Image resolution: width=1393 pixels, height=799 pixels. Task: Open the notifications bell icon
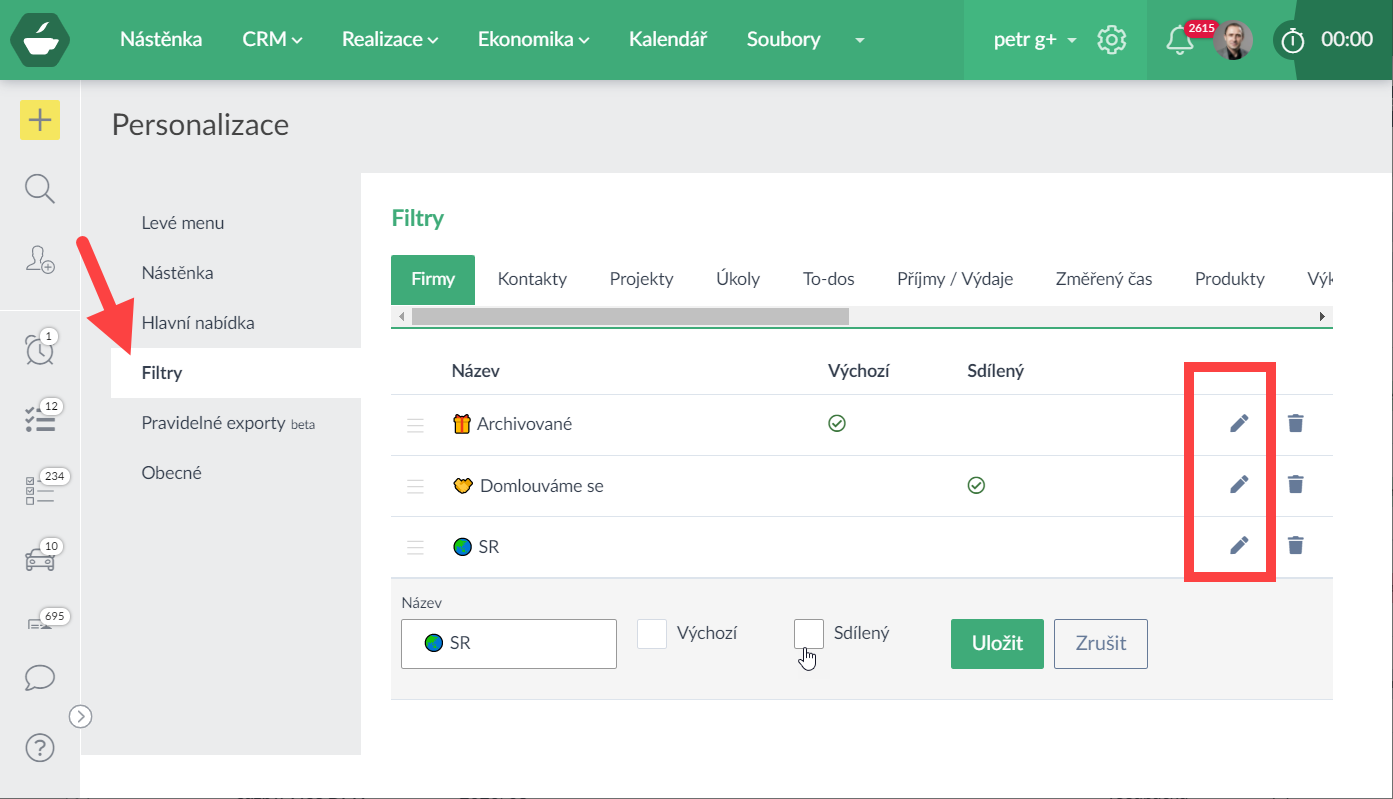pos(1180,40)
